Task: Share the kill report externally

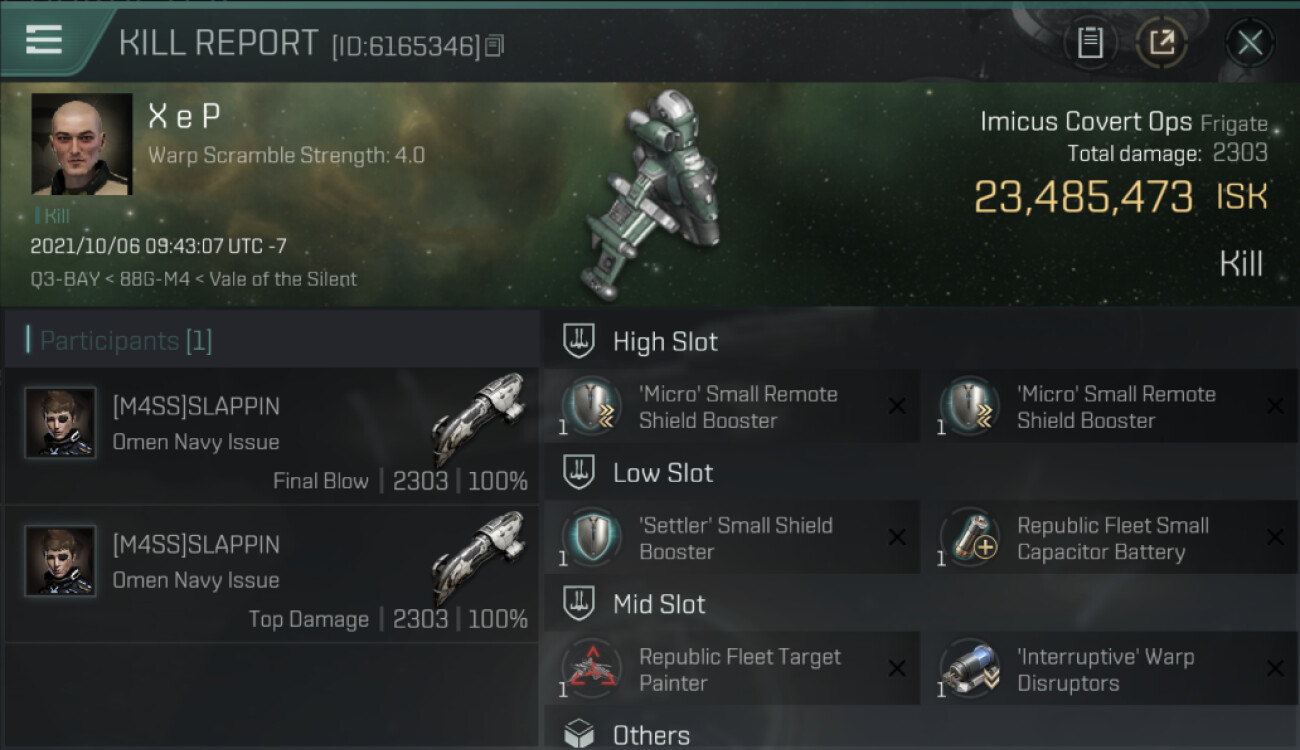Action: click(x=1162, y=43)
